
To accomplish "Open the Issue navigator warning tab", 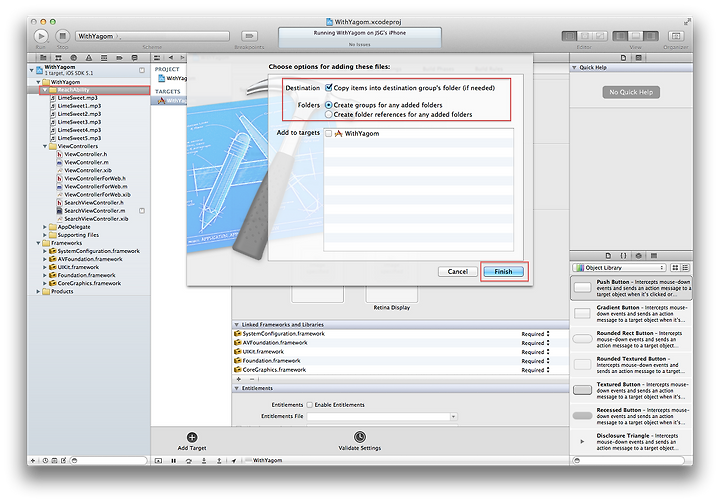I will tap(89, 58).
